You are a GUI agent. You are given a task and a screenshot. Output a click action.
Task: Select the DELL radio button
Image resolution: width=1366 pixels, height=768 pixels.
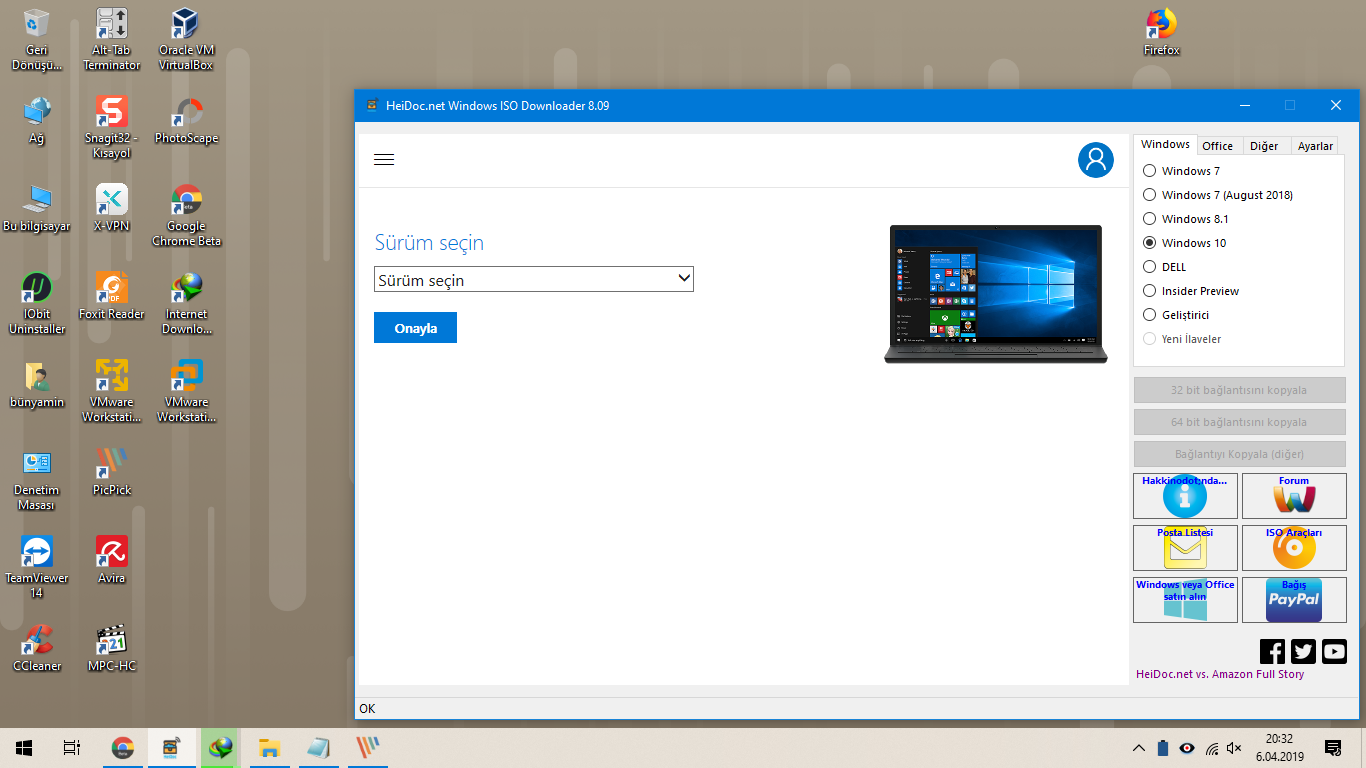pos(1150,267)
